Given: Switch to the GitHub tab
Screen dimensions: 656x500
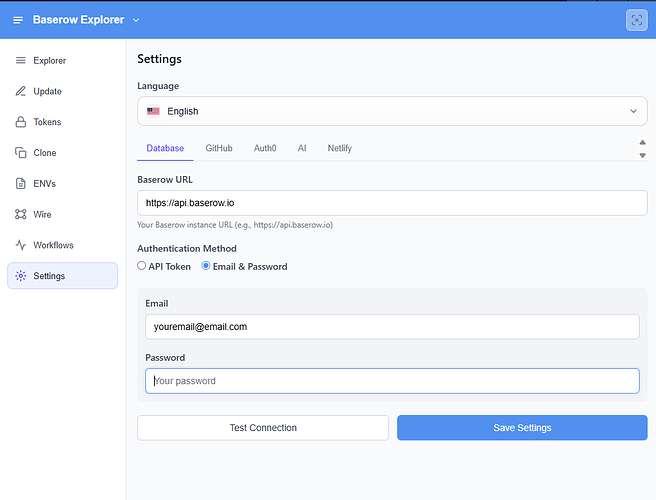Looking at the screenshot, I should [x=219, y=148].
